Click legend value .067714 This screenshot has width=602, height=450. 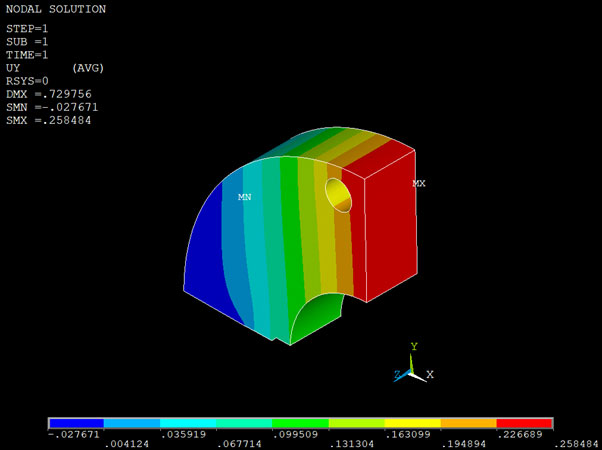coord(239,444)
